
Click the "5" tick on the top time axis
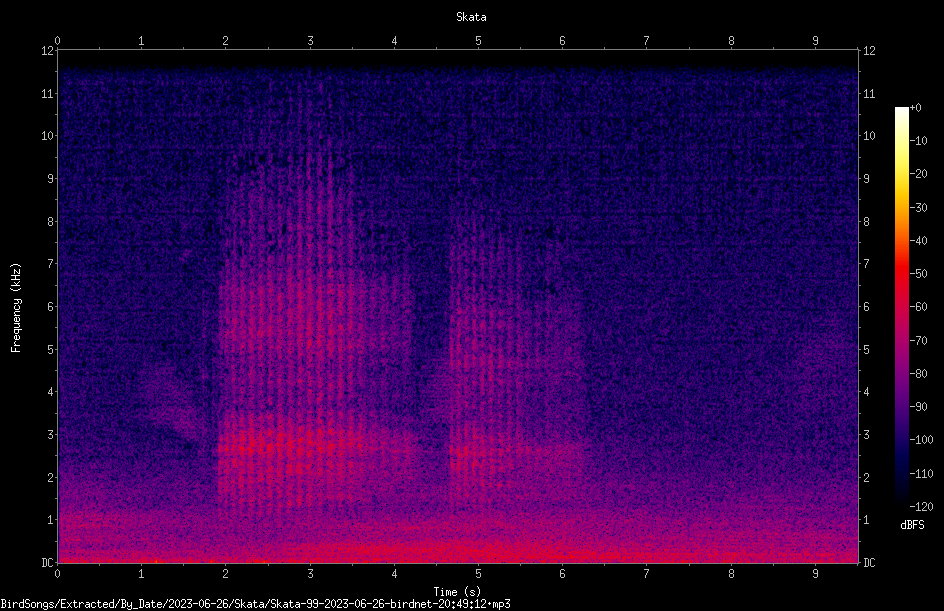point(478,41)
